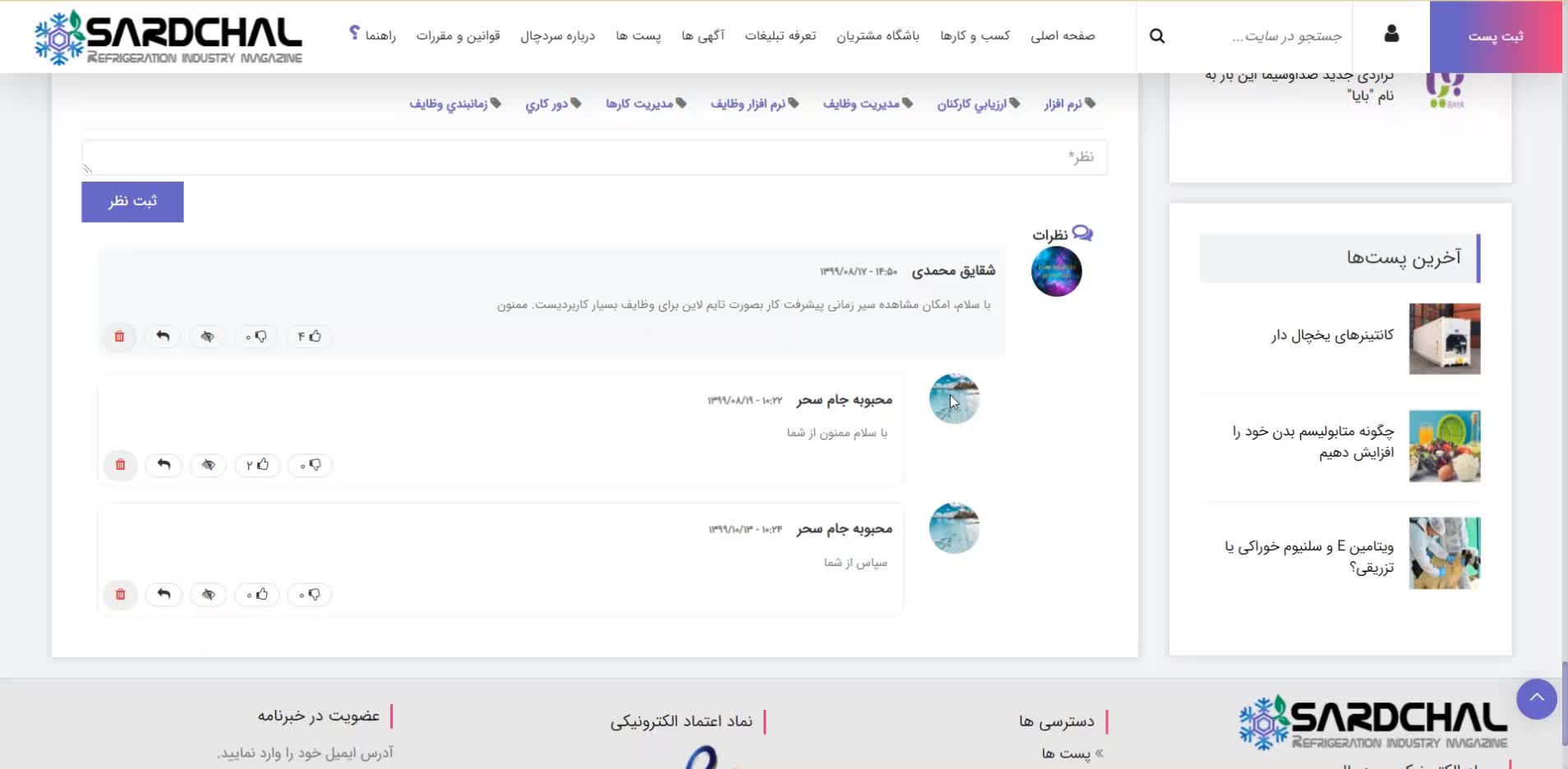Reply to شقایق محمدی's comment
Screen dimensions: 1568x769
163,337
